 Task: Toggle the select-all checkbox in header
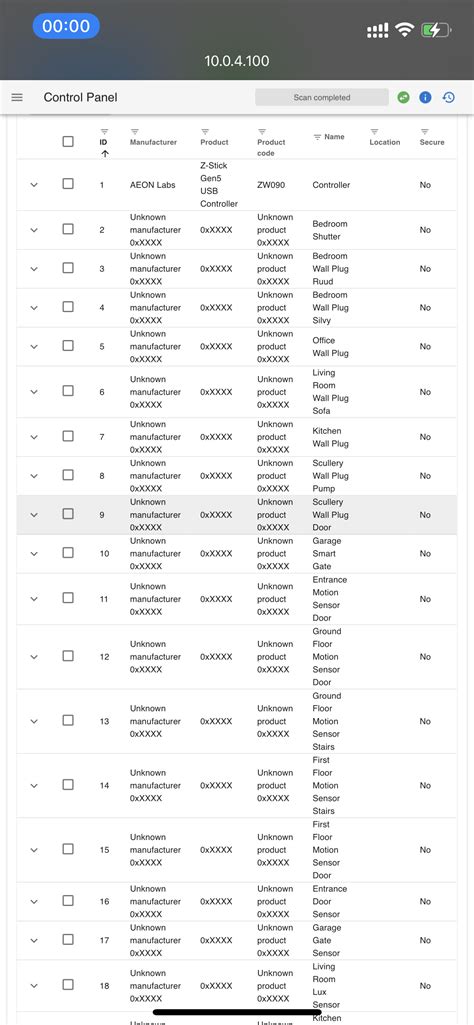point(68,141)
